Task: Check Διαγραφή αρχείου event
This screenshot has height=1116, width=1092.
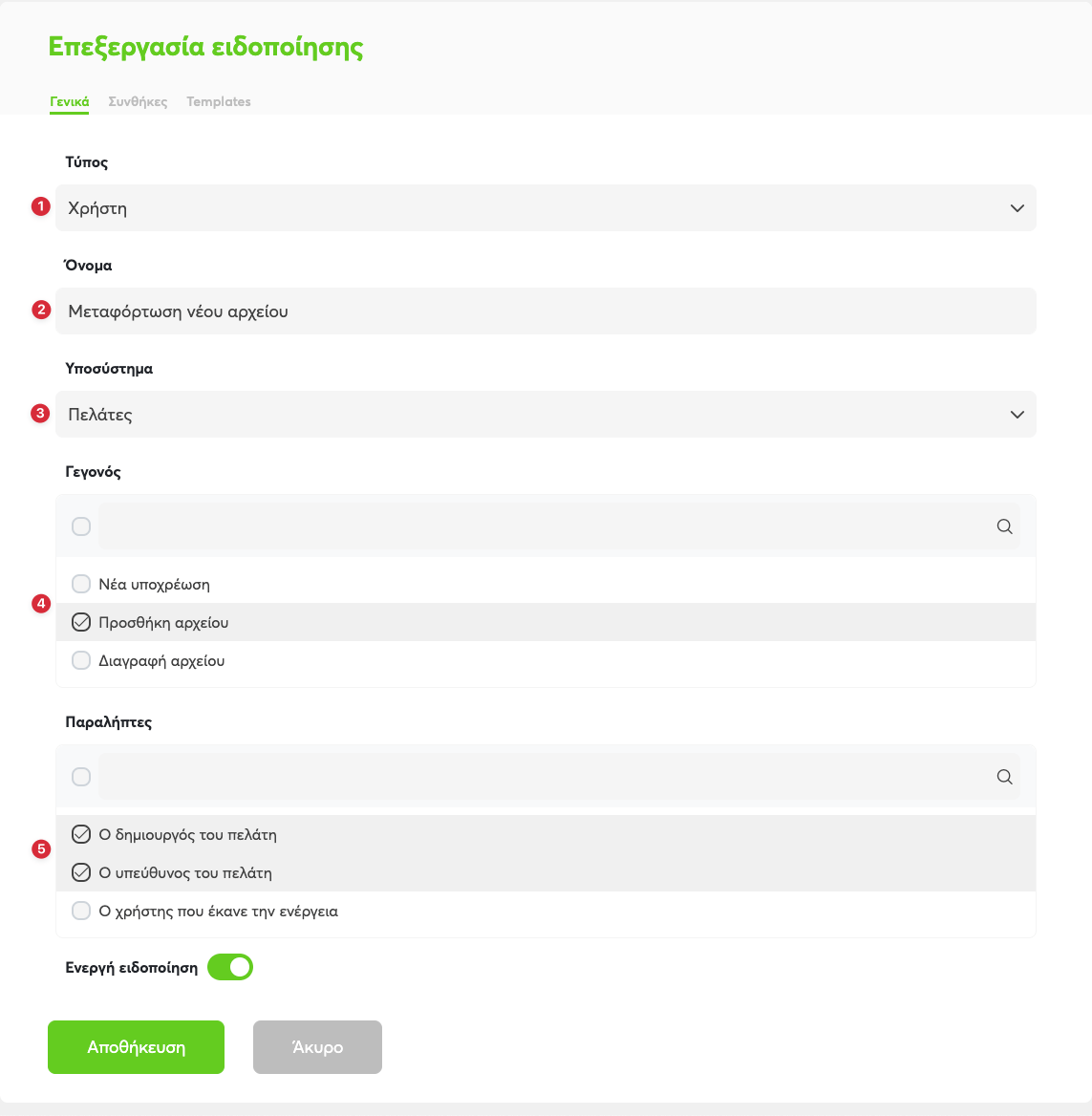Action: click(x=81, y=660)
